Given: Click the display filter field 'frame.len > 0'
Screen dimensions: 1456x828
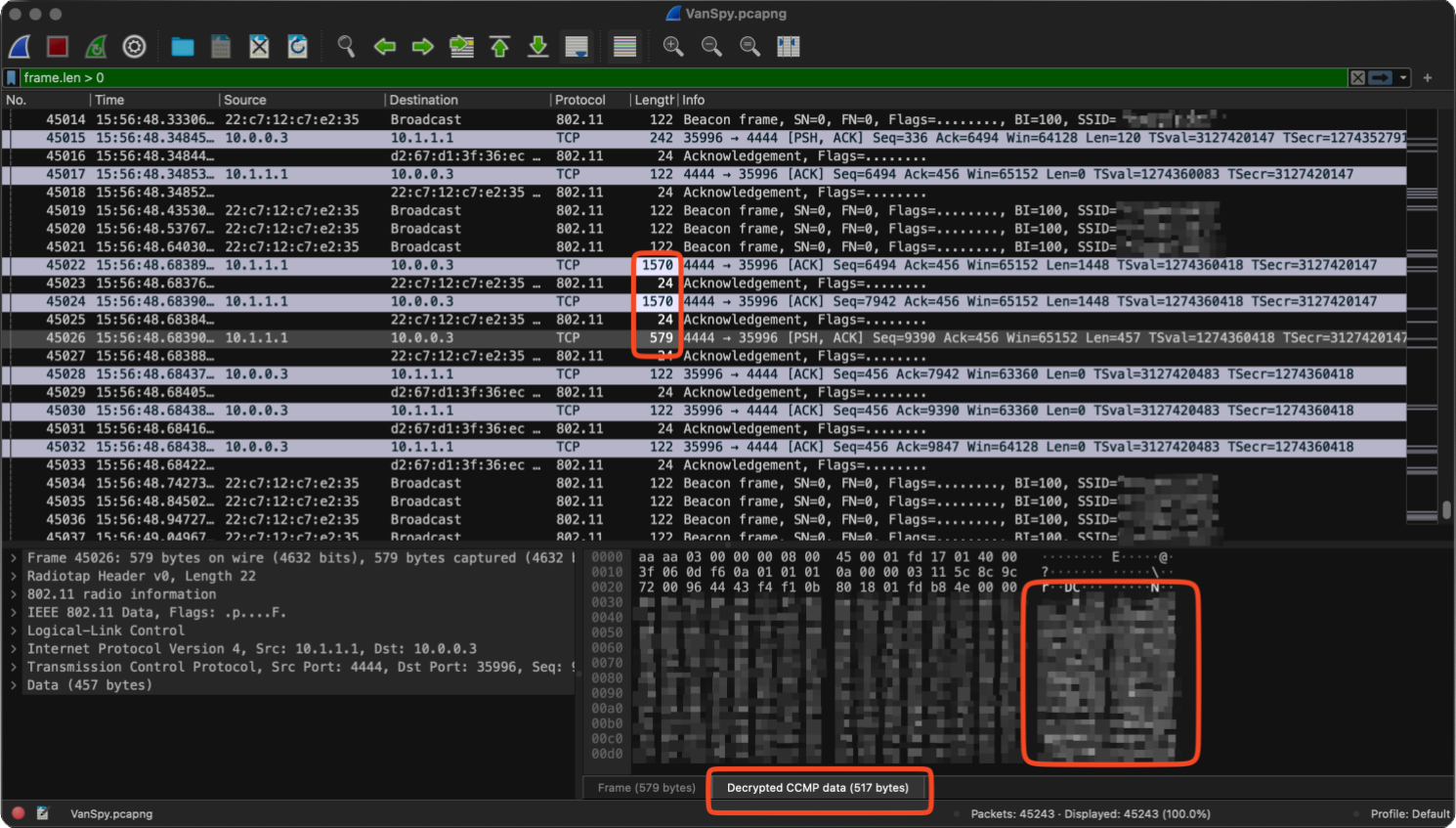Looking at the screenshot, I should coord(684,77).
